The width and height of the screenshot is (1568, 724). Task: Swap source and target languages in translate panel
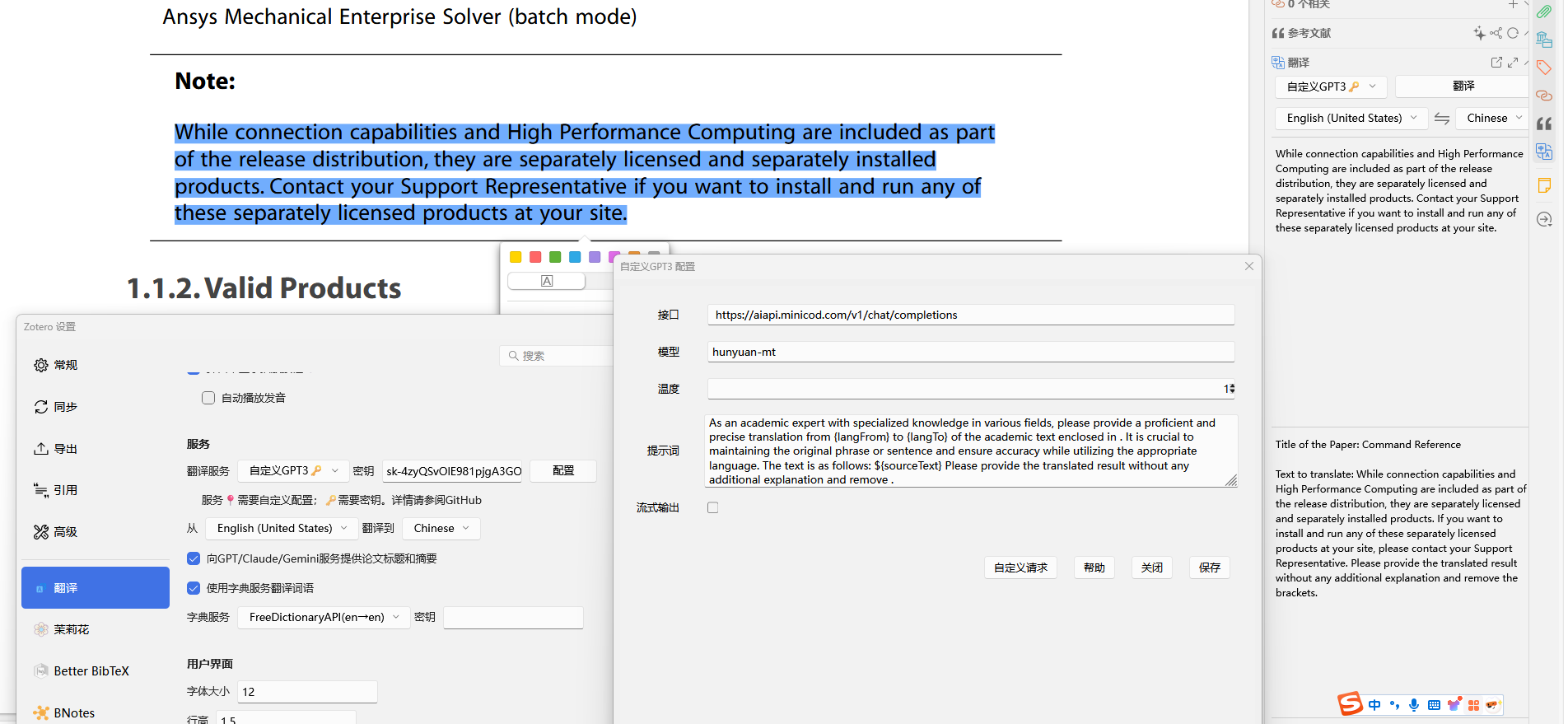[1442, 119]
